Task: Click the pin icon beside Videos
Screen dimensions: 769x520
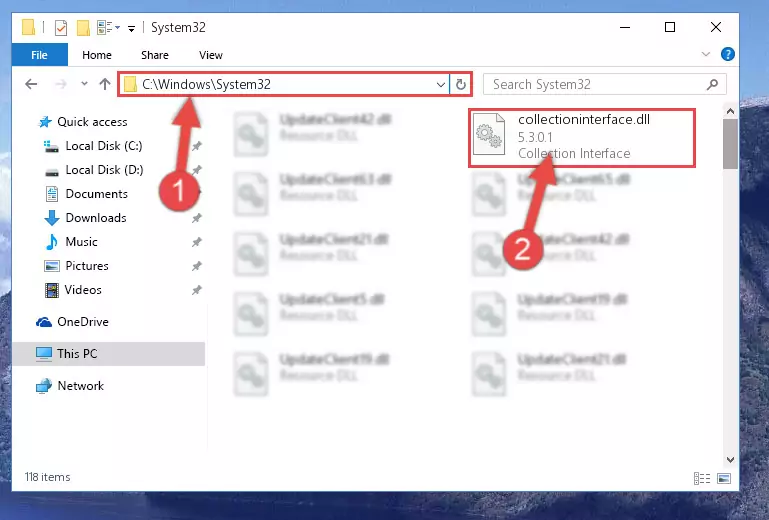Action: [197, 290]
